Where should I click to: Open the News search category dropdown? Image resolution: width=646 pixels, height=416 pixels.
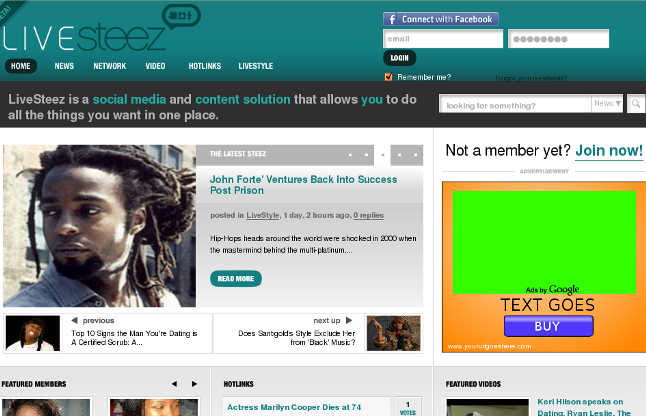coord(607,104)
